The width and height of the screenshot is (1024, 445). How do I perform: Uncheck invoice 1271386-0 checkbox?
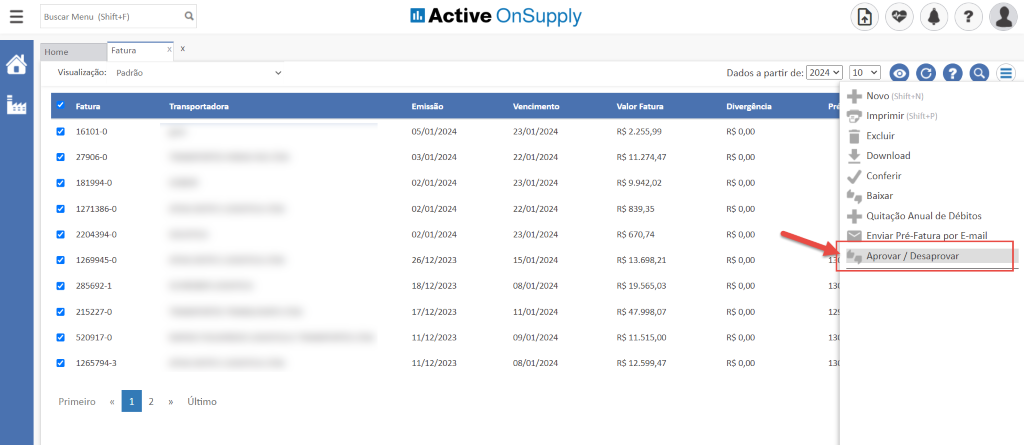pos(61,208)
